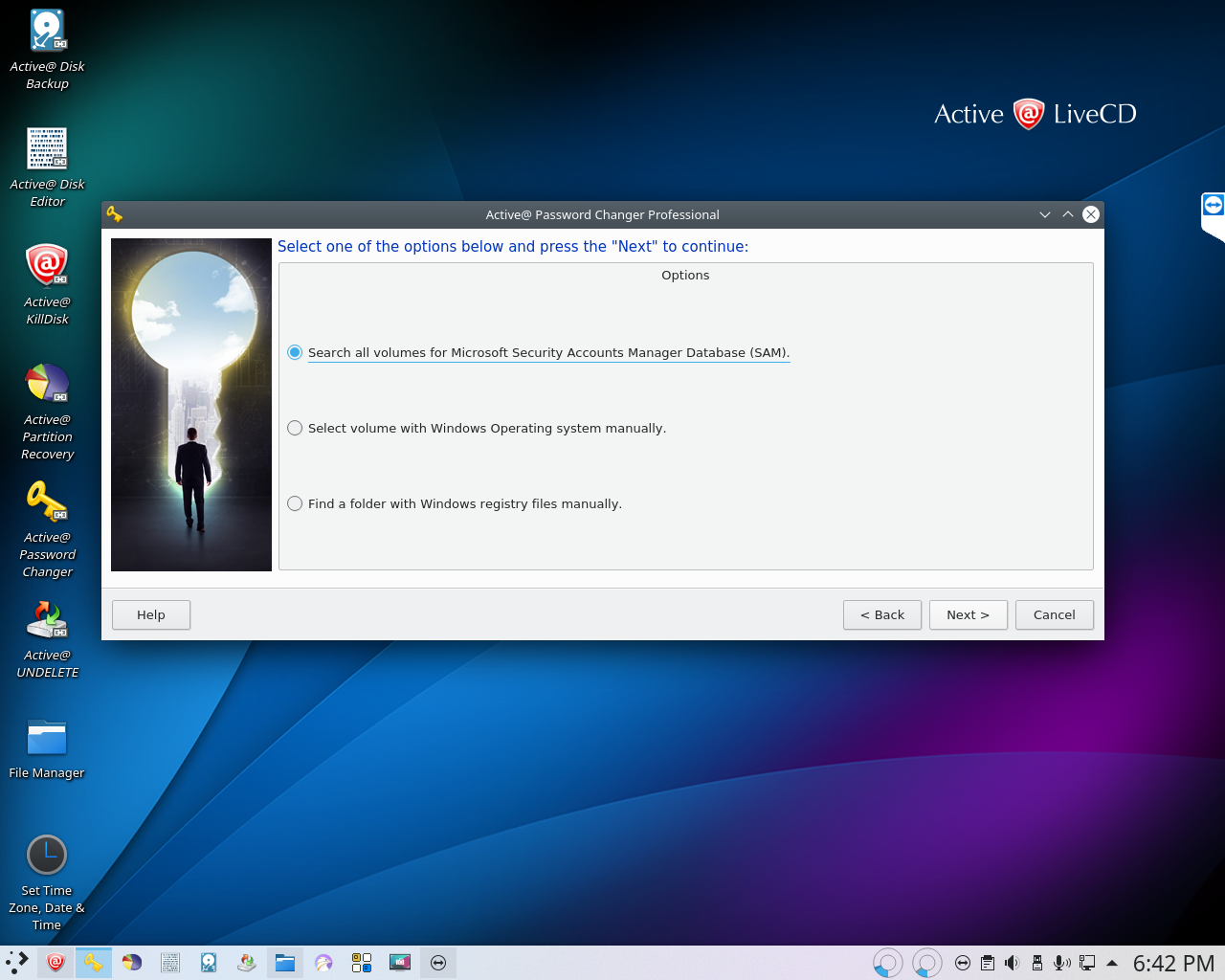Open Active@ Disk Backup desktop icon
1225x980 pixels.
coord(47,50)
